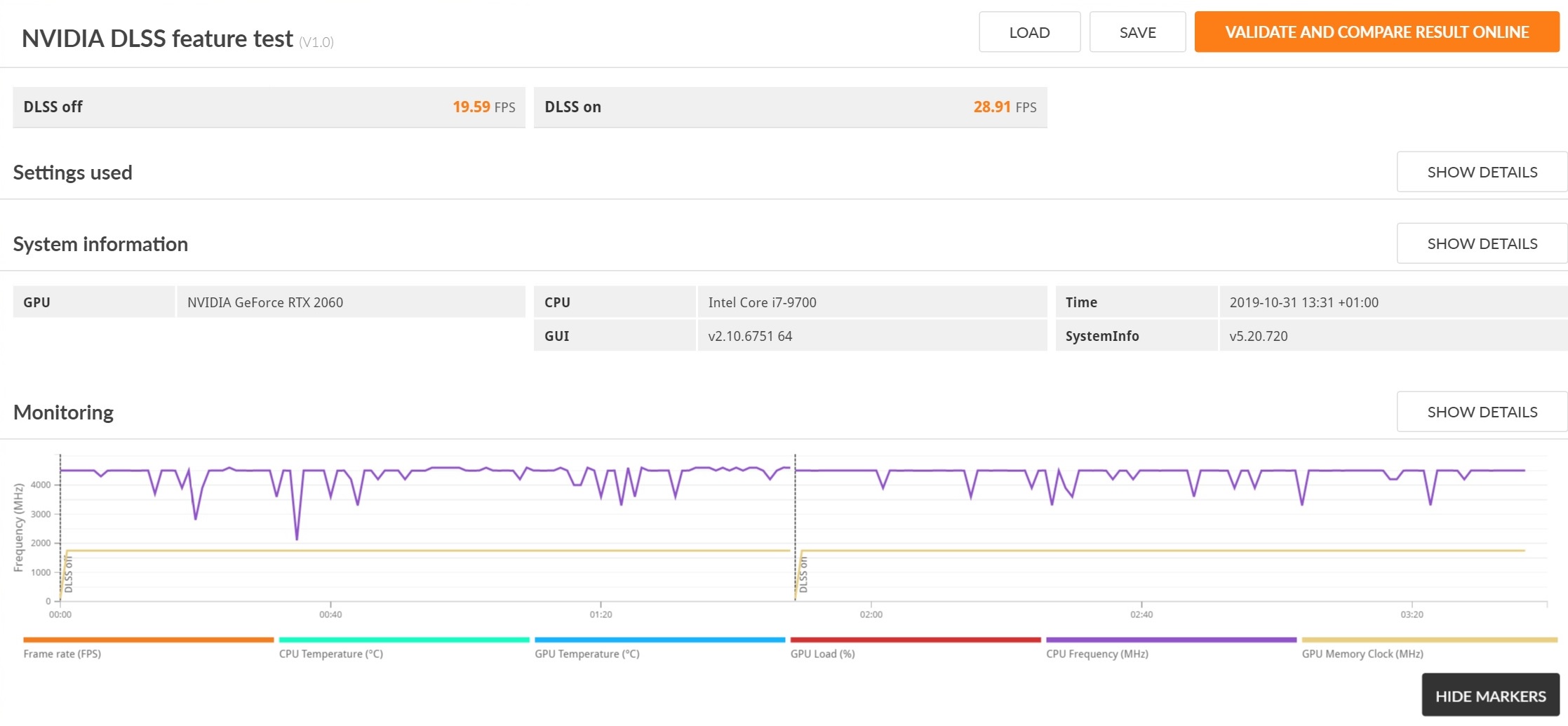Select the DLSS off marker on chart
The image size is (1568, 726).
point(69,574)
